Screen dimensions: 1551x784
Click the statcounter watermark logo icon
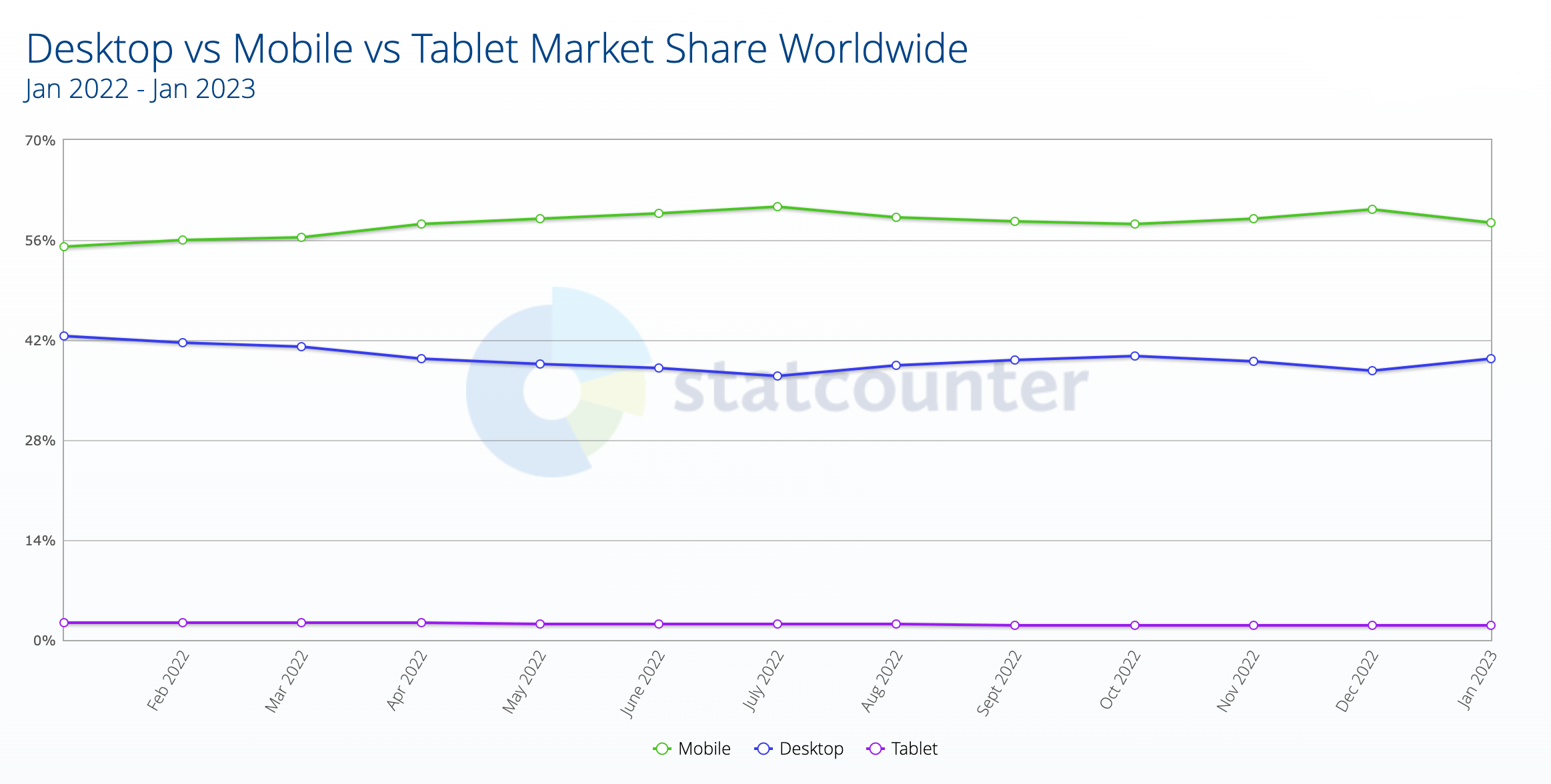[555, 383]
